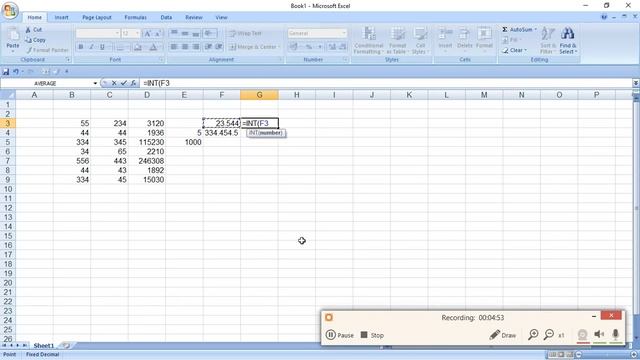Viewport: 640px width, 360px height.
Task: Toggle Wrap Text
Action: click(x=245, y=33)
